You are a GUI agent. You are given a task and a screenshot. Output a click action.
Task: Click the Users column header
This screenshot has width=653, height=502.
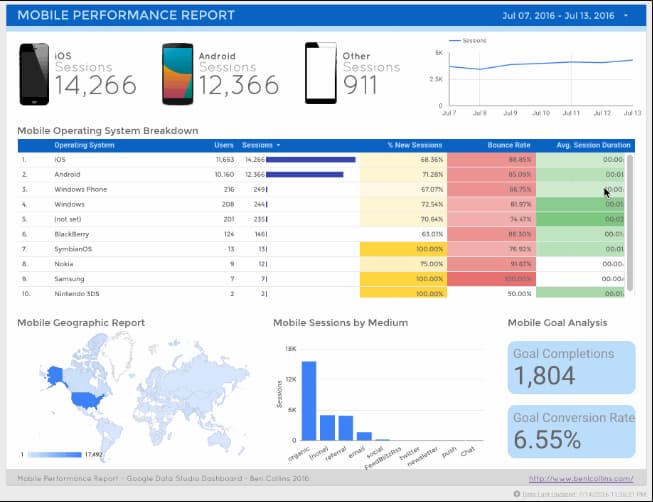(224, 146)
